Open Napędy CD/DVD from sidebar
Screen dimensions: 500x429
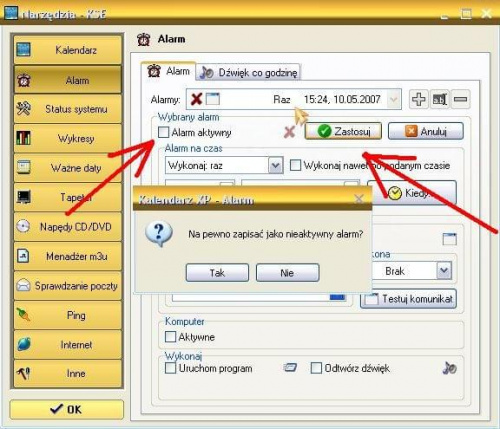(x=68, y=227)
